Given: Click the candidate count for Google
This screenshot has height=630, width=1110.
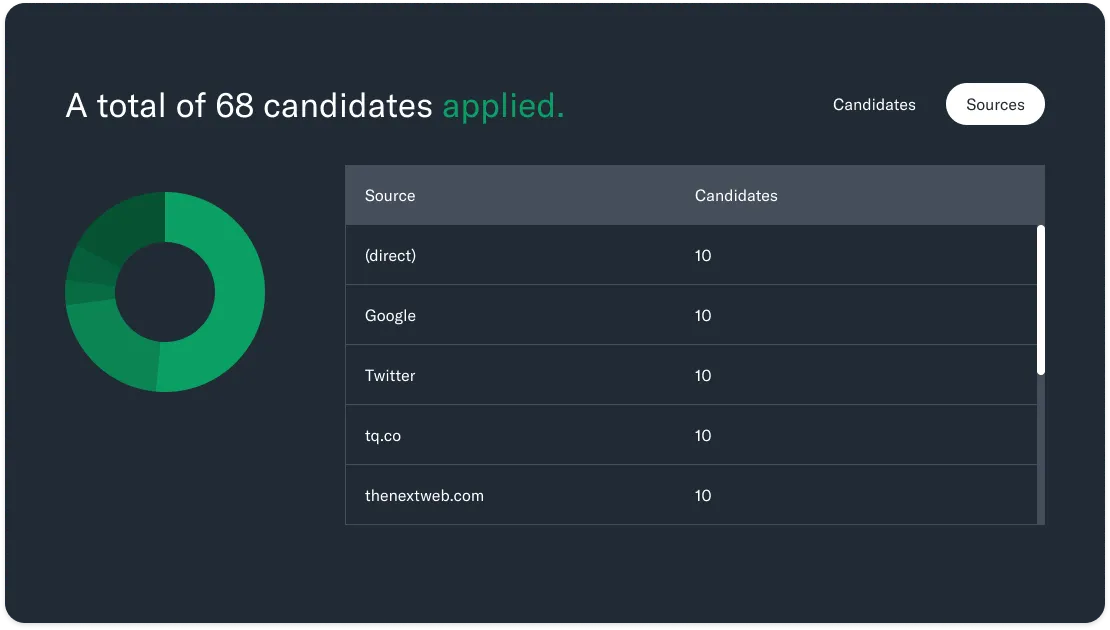Looking at the screenshot, I should 703,316.
